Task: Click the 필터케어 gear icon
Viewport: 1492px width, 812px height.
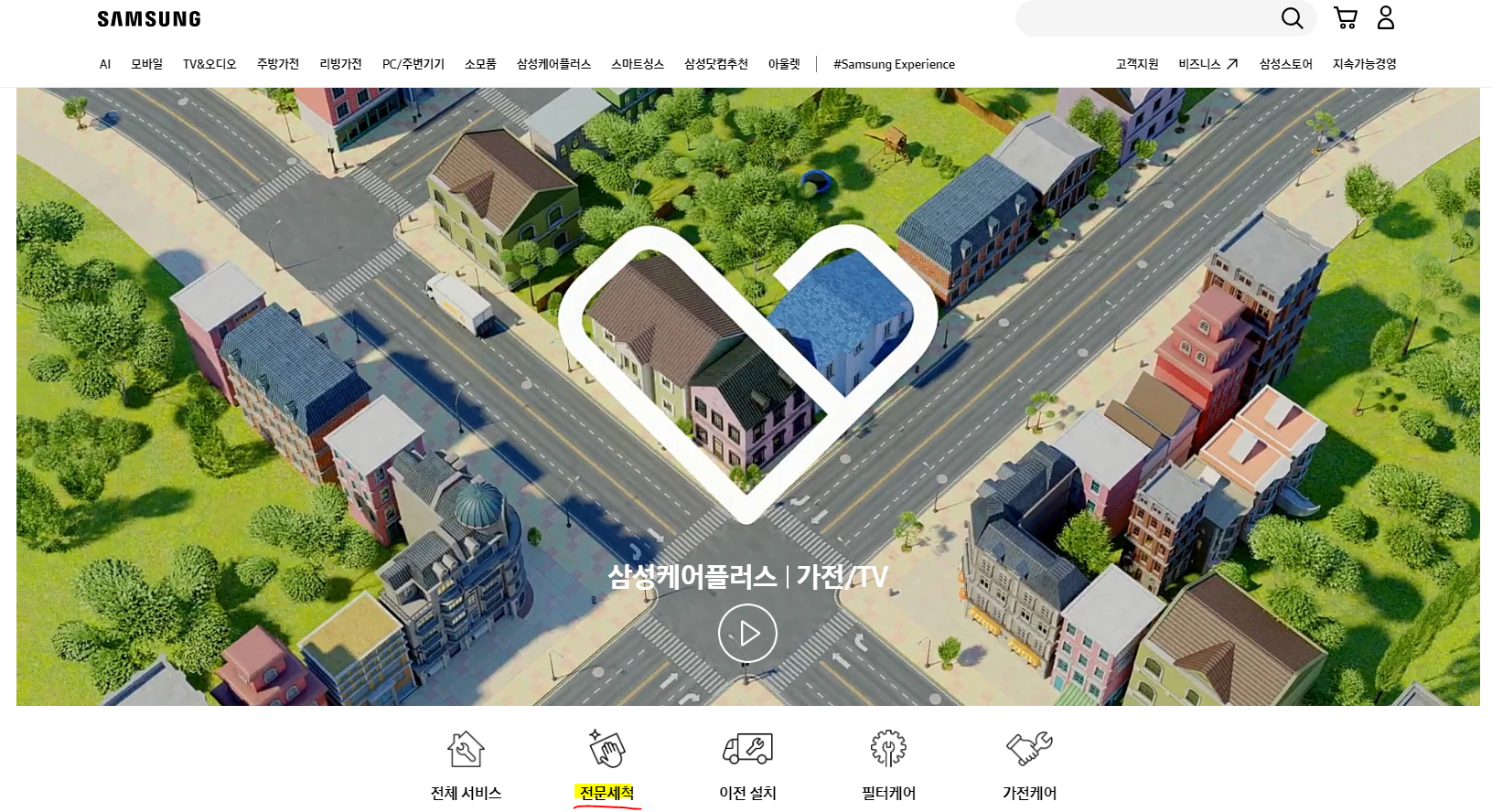Action: (x=888, y=748)
